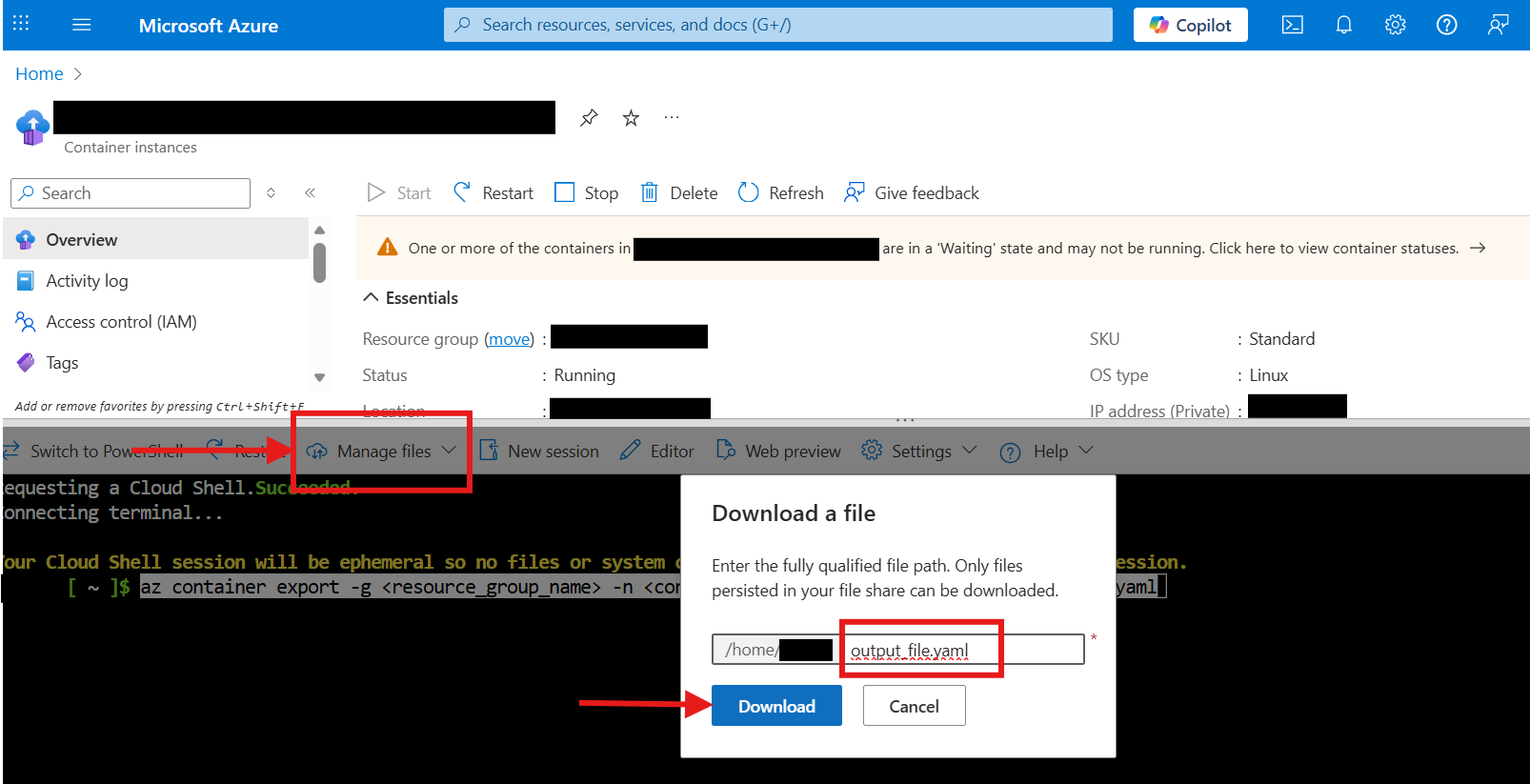
Task: Click the Copilot button
Action: point(1190,25)
